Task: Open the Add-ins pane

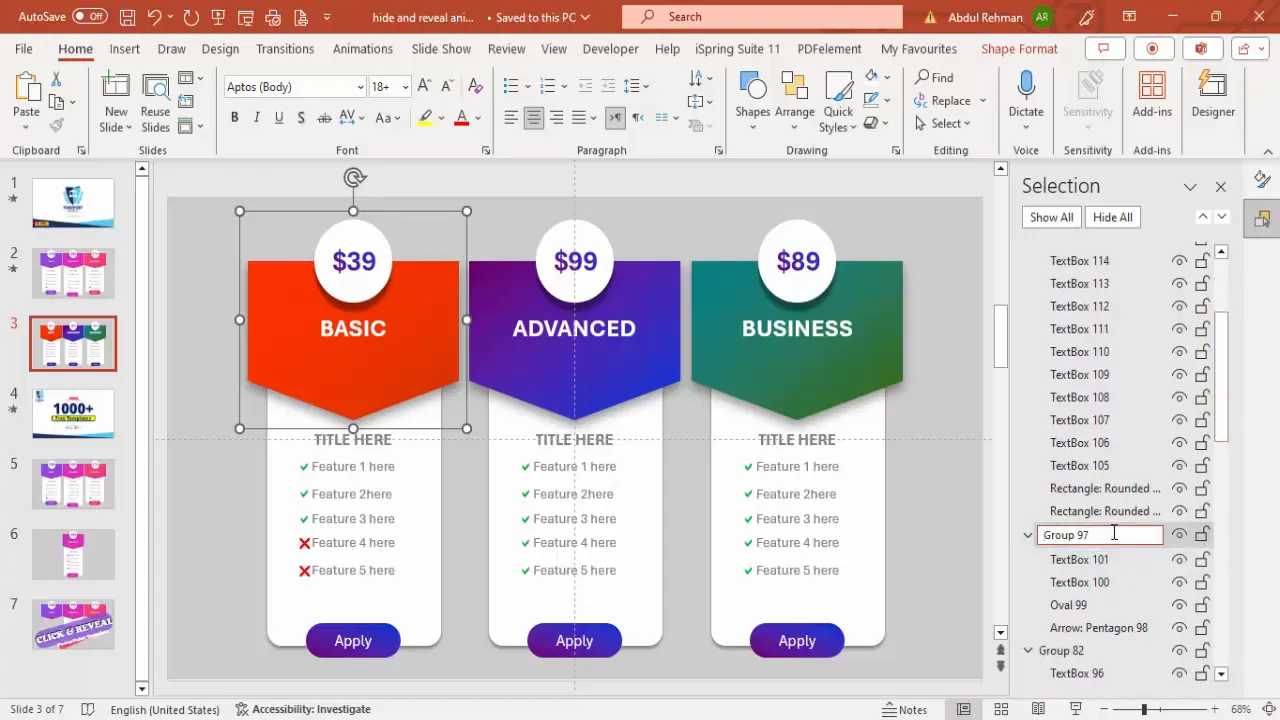Action: click(x=1152, y=95)
